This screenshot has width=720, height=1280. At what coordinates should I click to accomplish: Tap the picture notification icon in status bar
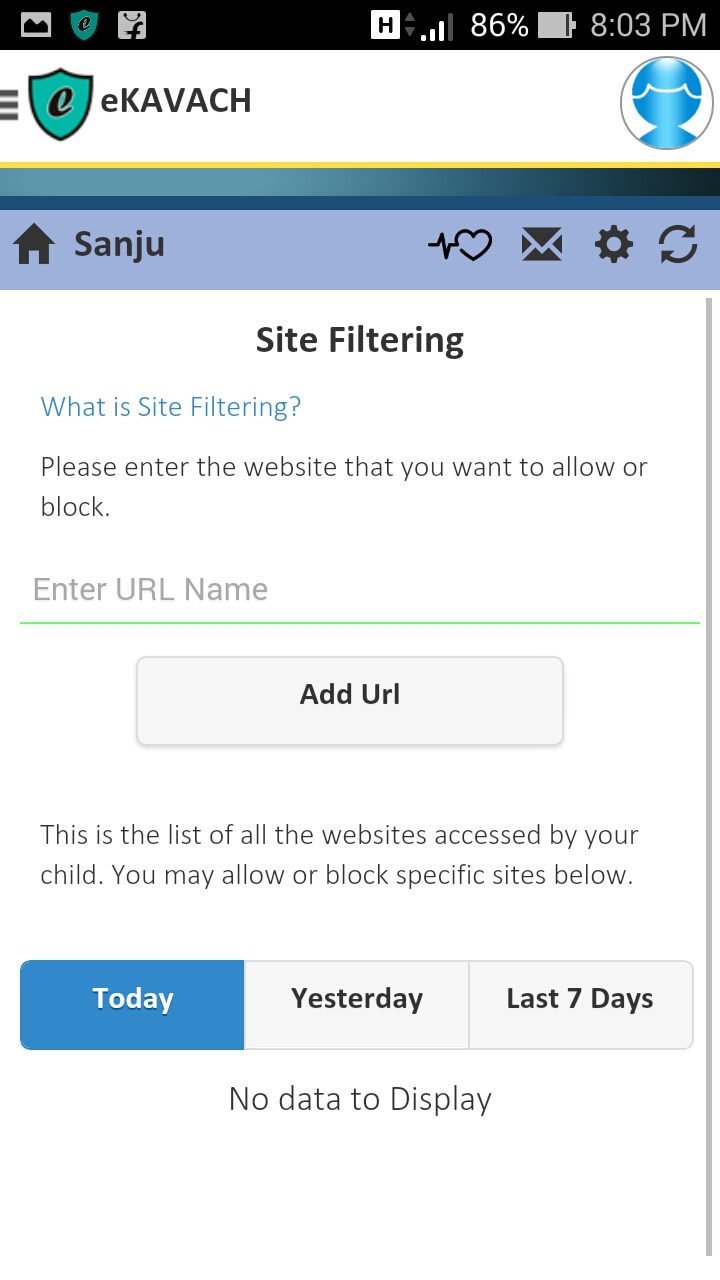36,25
